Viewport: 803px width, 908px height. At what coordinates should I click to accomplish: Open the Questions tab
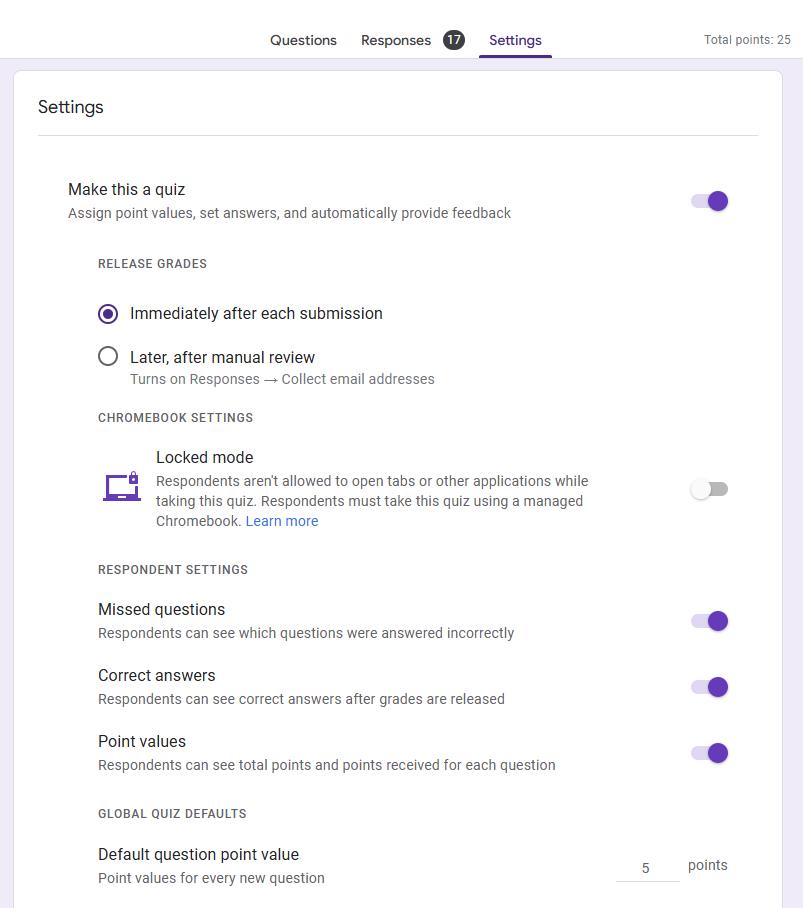click(x=303, y=40)
